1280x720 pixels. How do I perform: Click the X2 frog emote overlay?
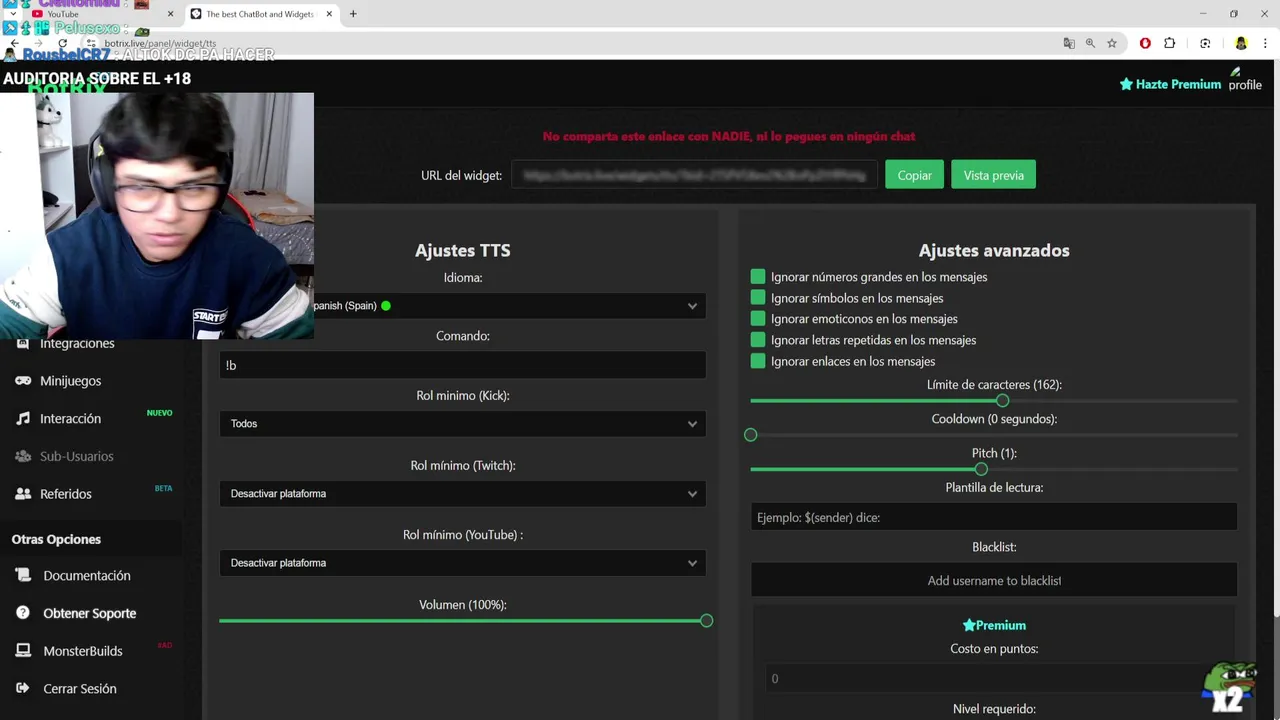1229,688
